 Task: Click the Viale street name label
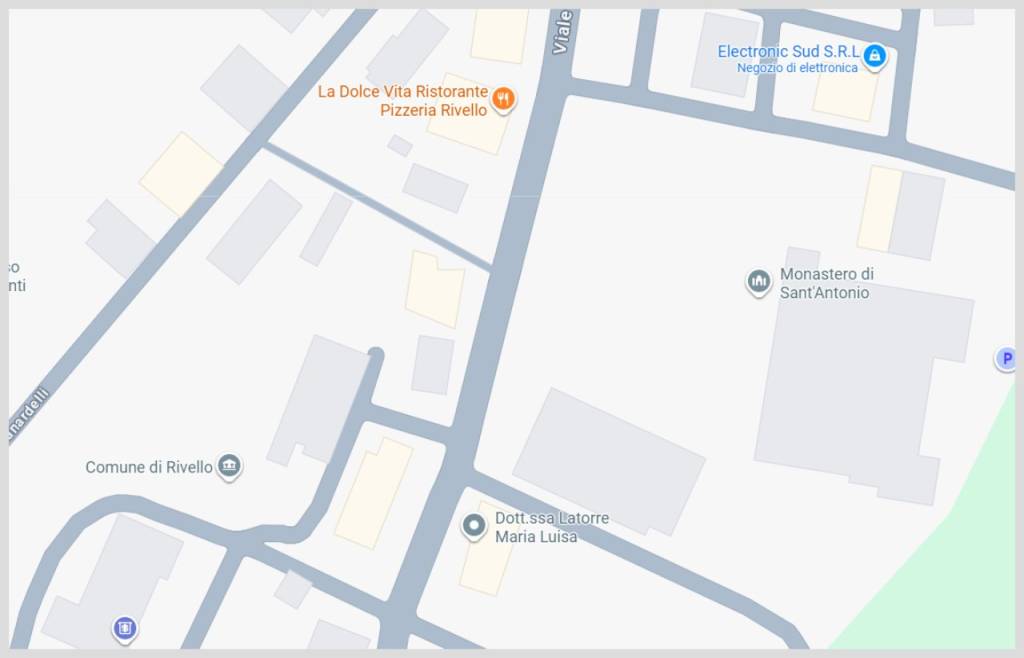click(x=562, y=31)
